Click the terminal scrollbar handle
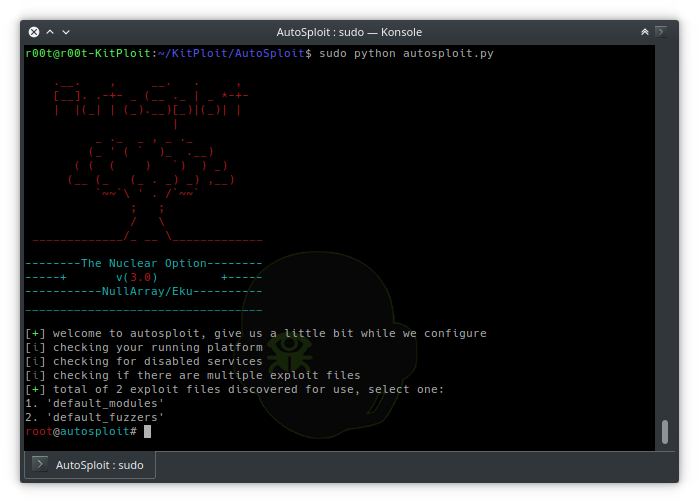Screen dimensions: 699x503 click(x=665, y=432)
